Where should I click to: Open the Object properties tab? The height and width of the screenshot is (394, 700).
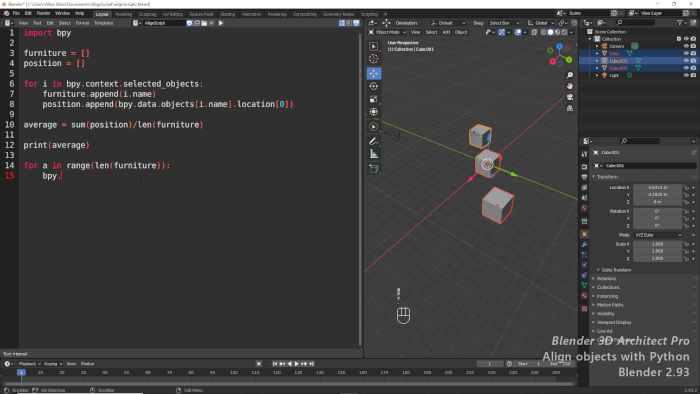(x=584, y=234)
